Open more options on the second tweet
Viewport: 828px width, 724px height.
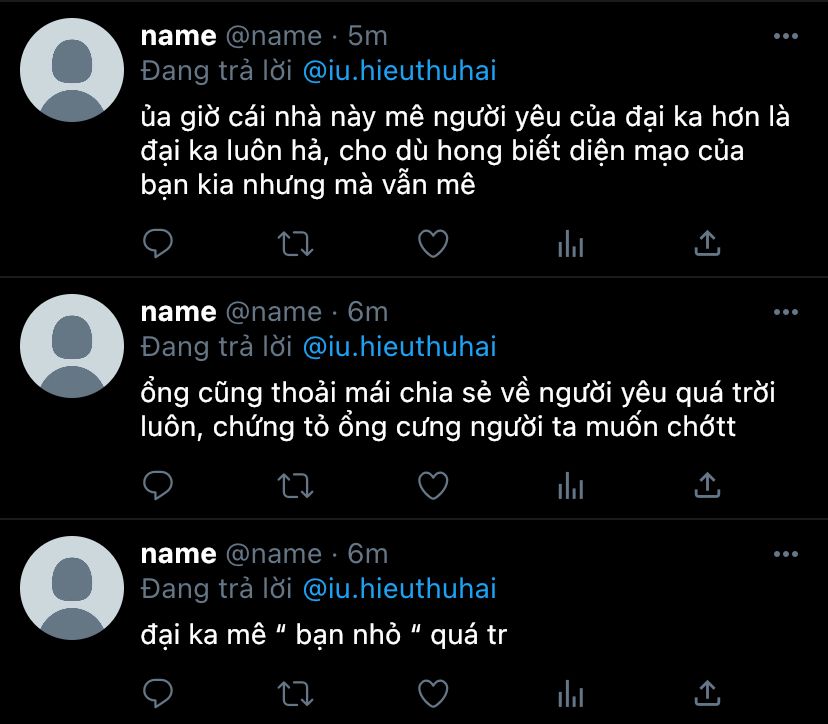tap(785, 312)
